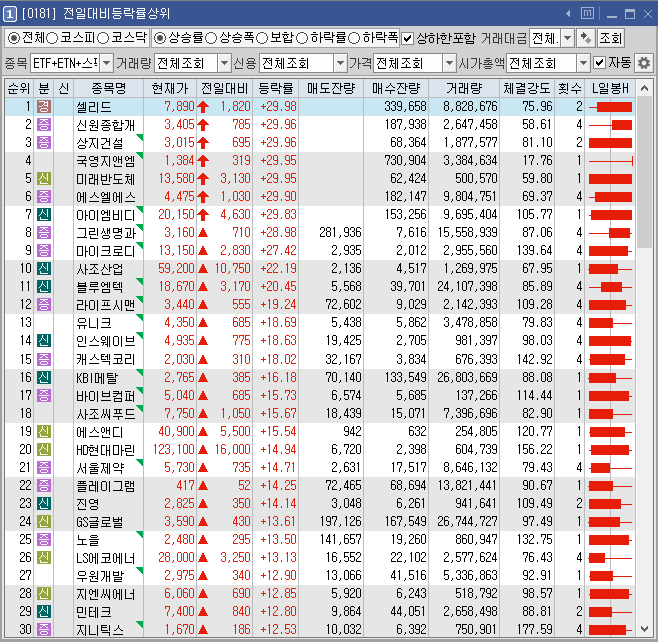Click the 신 badge for 인스웨이브
The image size is (658, 642).
44,341
